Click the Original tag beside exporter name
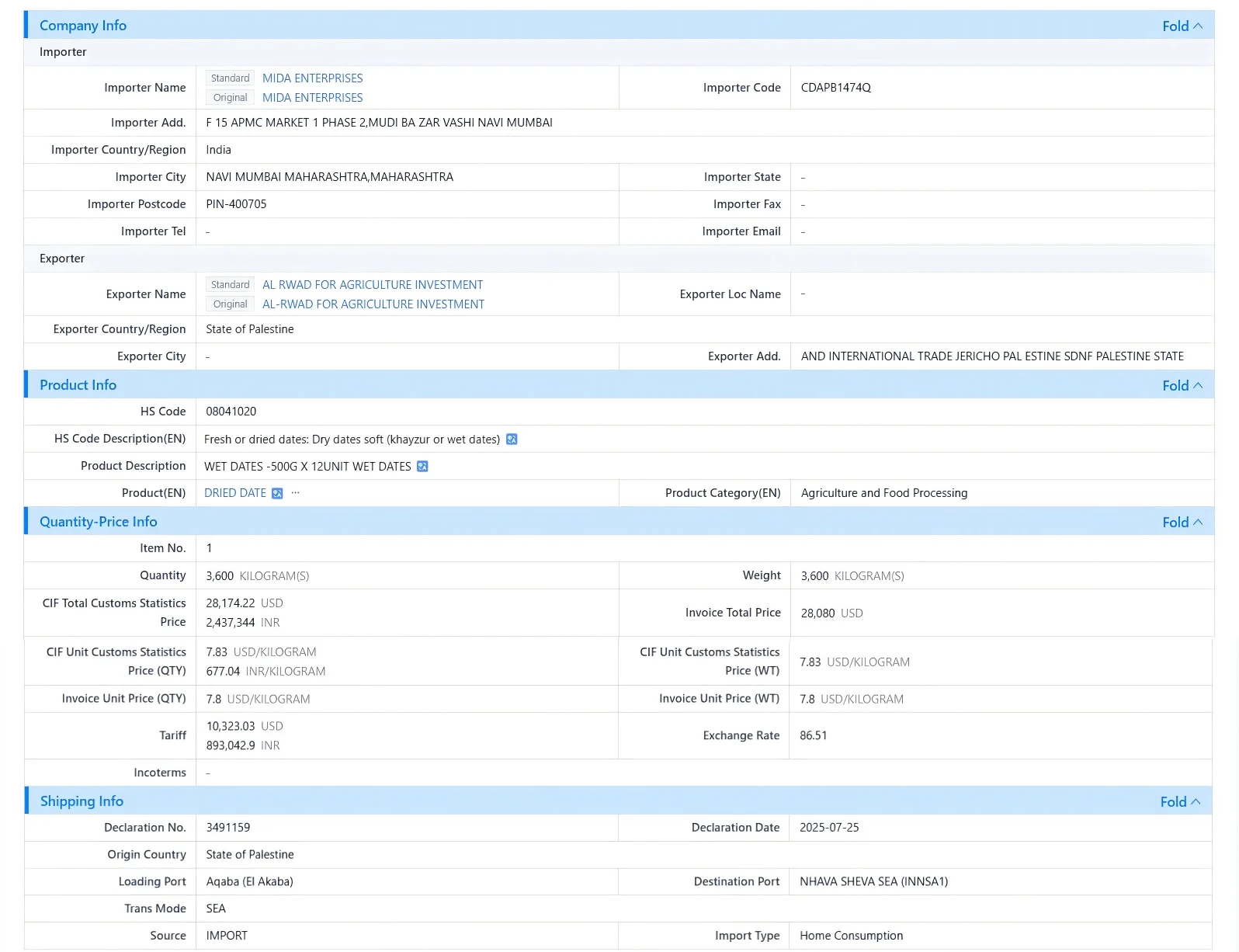Viewport: 1239px width, 952px height. tap(230, 304)
